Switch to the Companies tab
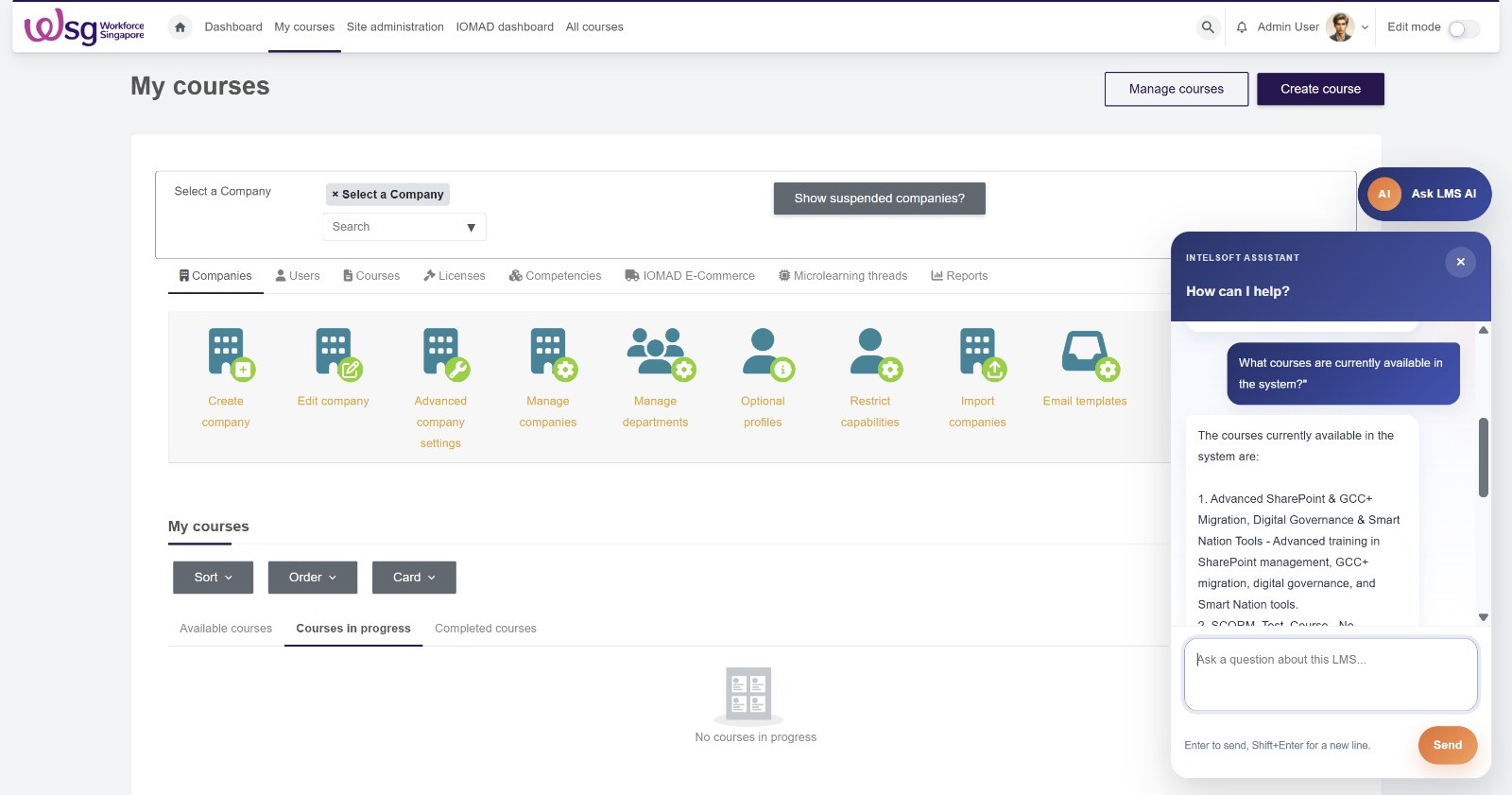1512x795 pixels. point(215,276)
